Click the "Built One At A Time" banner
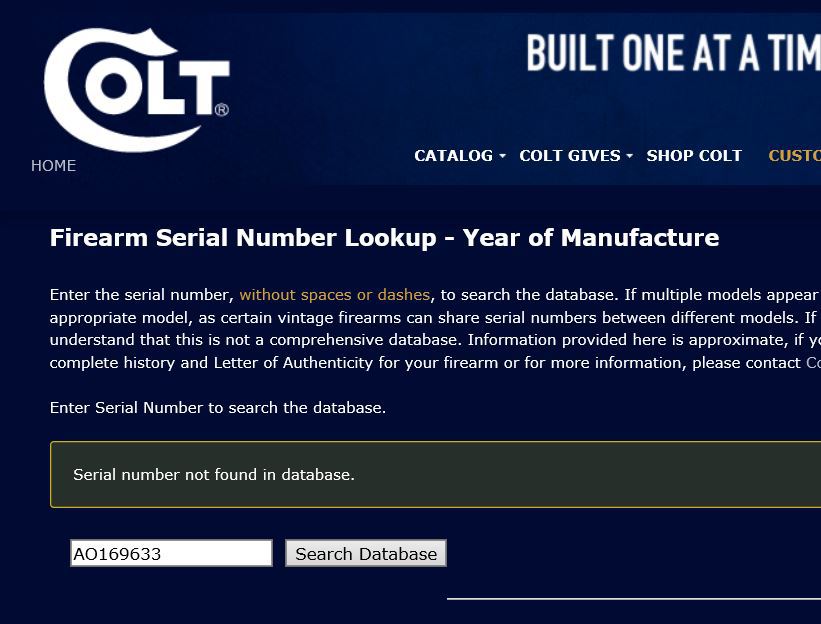 (672, 53)
